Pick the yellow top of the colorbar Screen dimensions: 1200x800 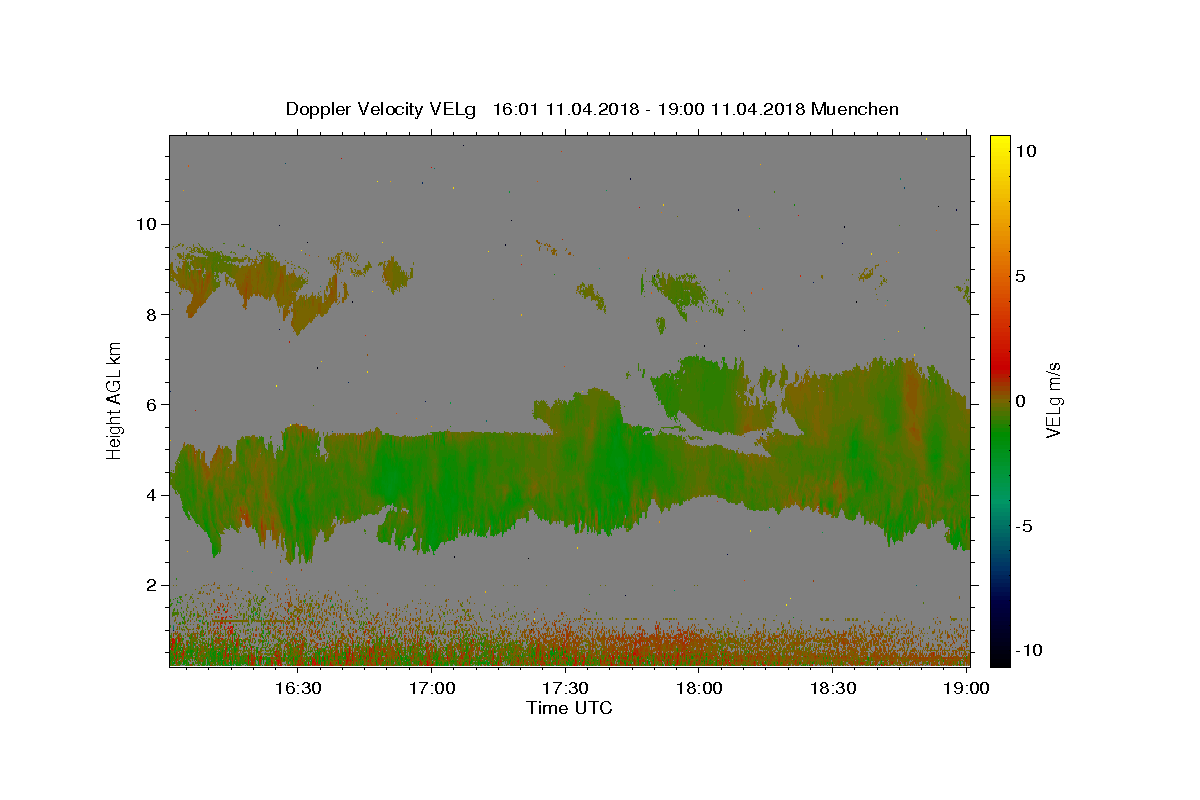(1000, 142)
